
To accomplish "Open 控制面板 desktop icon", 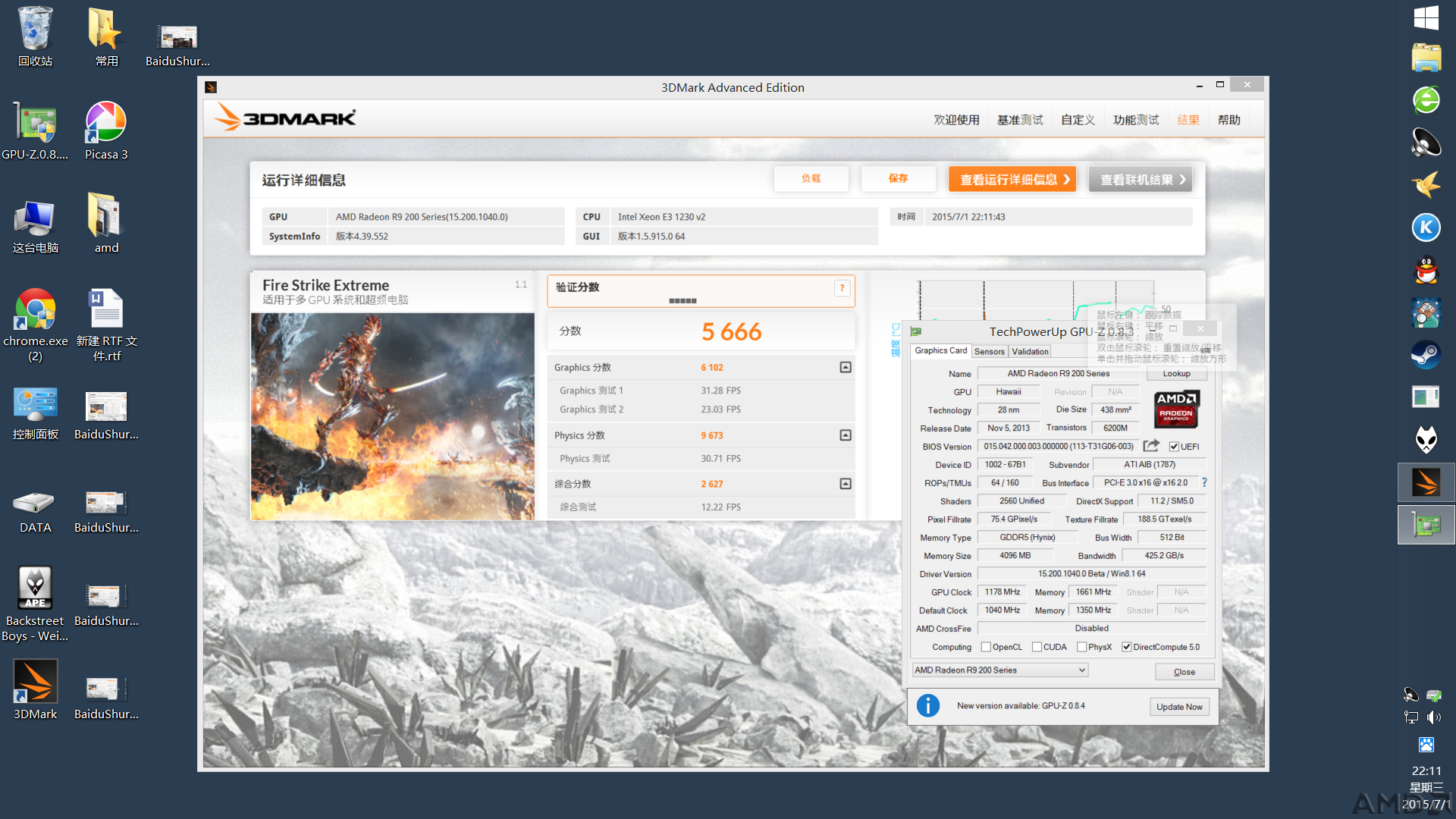I will click(35, 413).
